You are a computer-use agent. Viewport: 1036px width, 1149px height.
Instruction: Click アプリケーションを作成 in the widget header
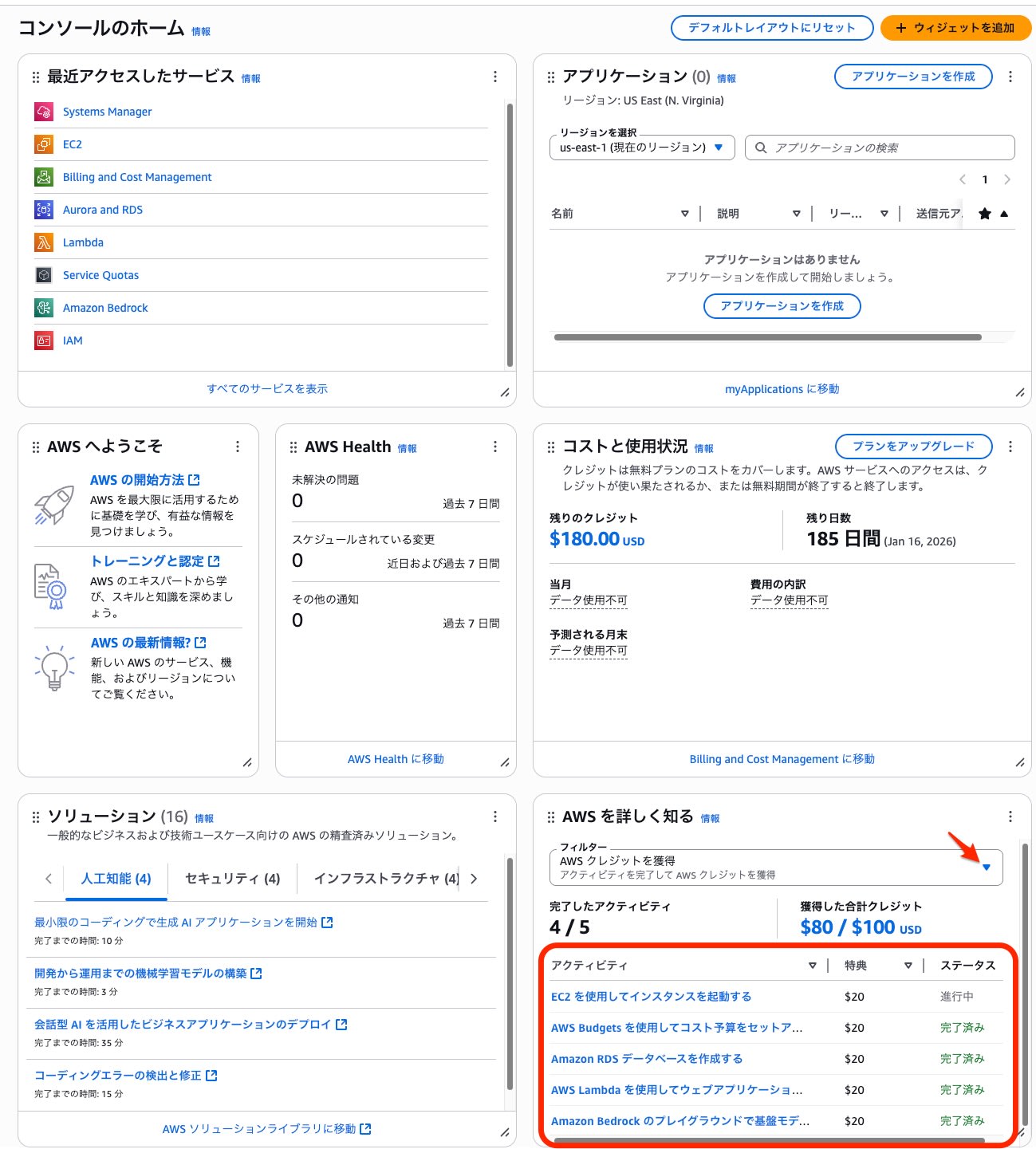pyautogui.click(x=913, y=77)
